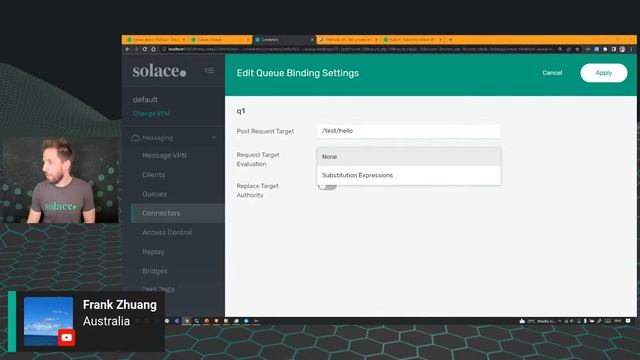Open the browser three-dot menu
640x360 pixels.
point(631,49)
